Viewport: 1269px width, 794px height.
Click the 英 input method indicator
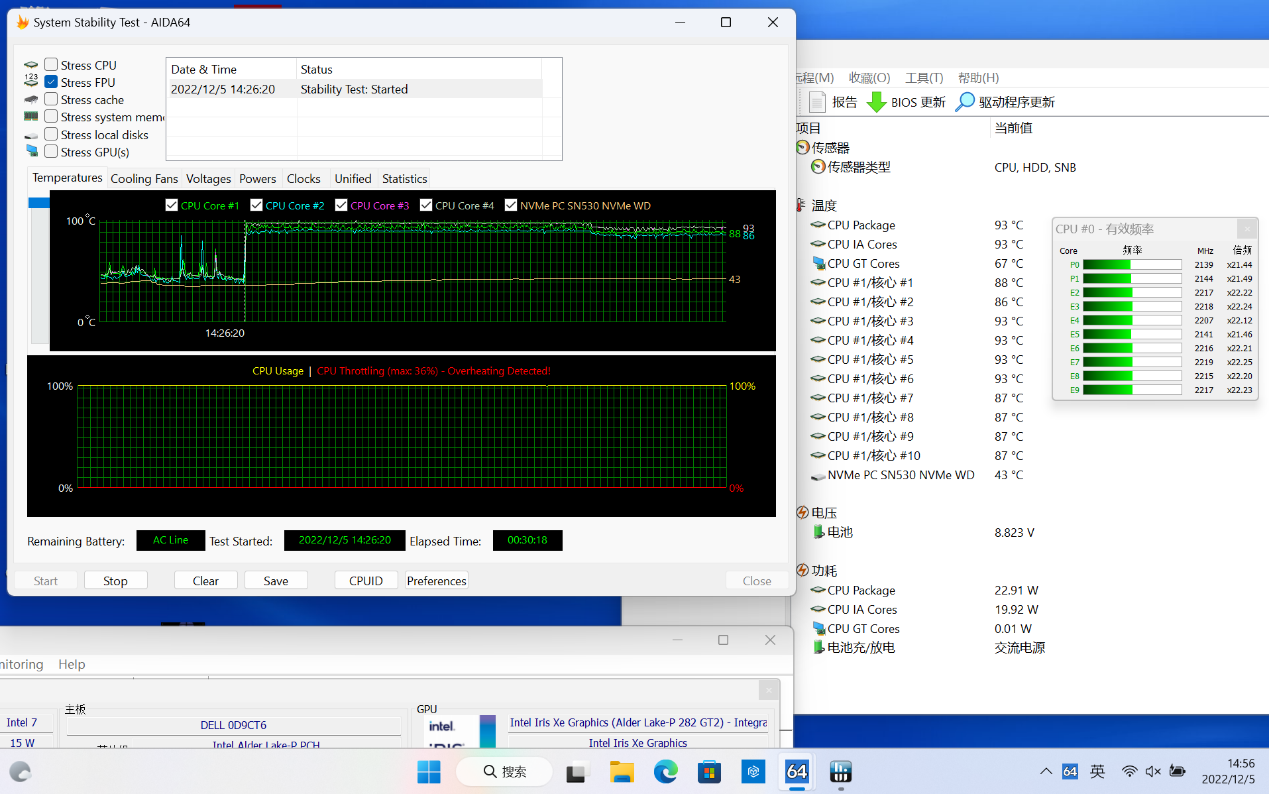coord(1098,772)
